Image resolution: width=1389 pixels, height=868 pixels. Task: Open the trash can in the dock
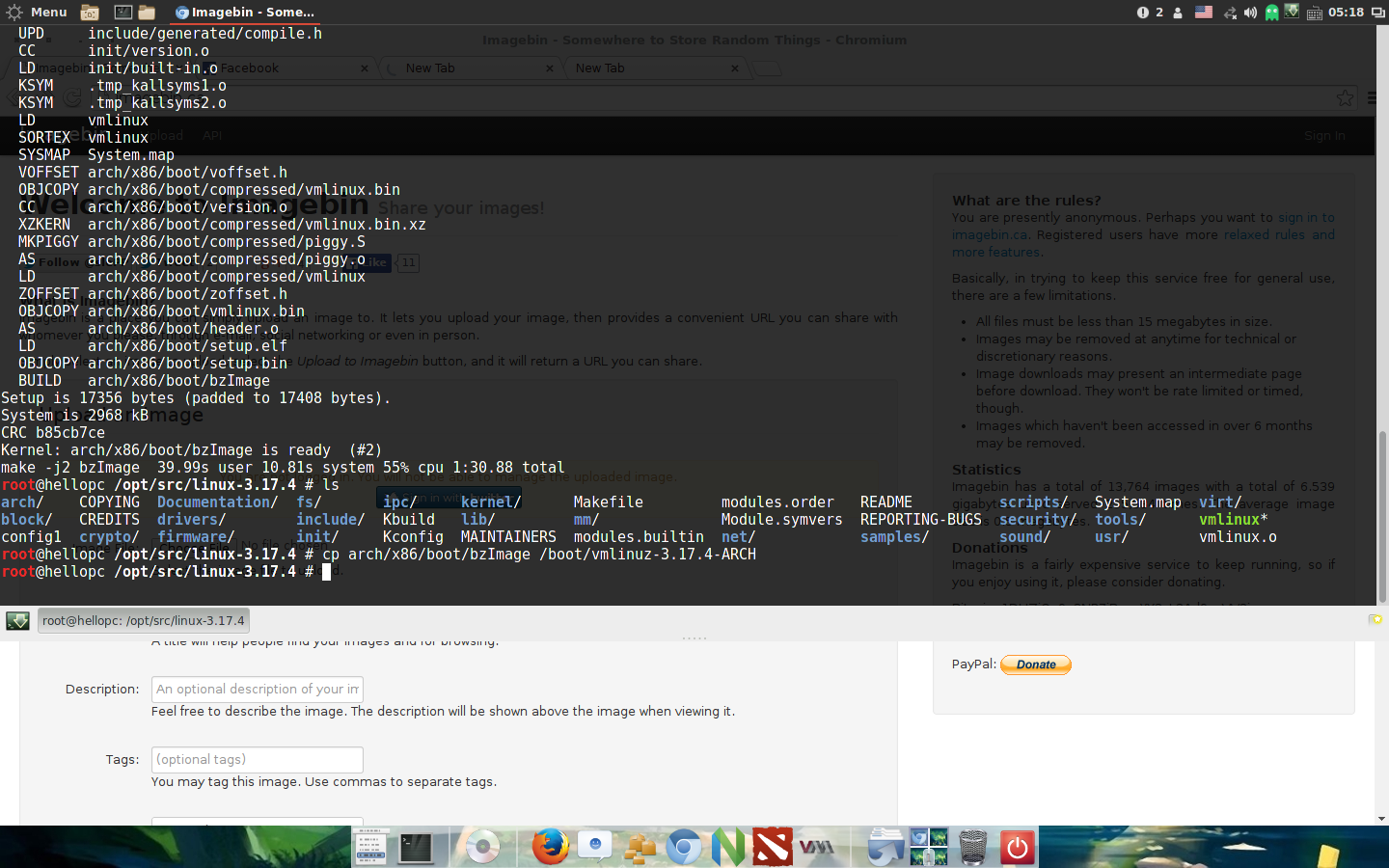click(973, 848)
